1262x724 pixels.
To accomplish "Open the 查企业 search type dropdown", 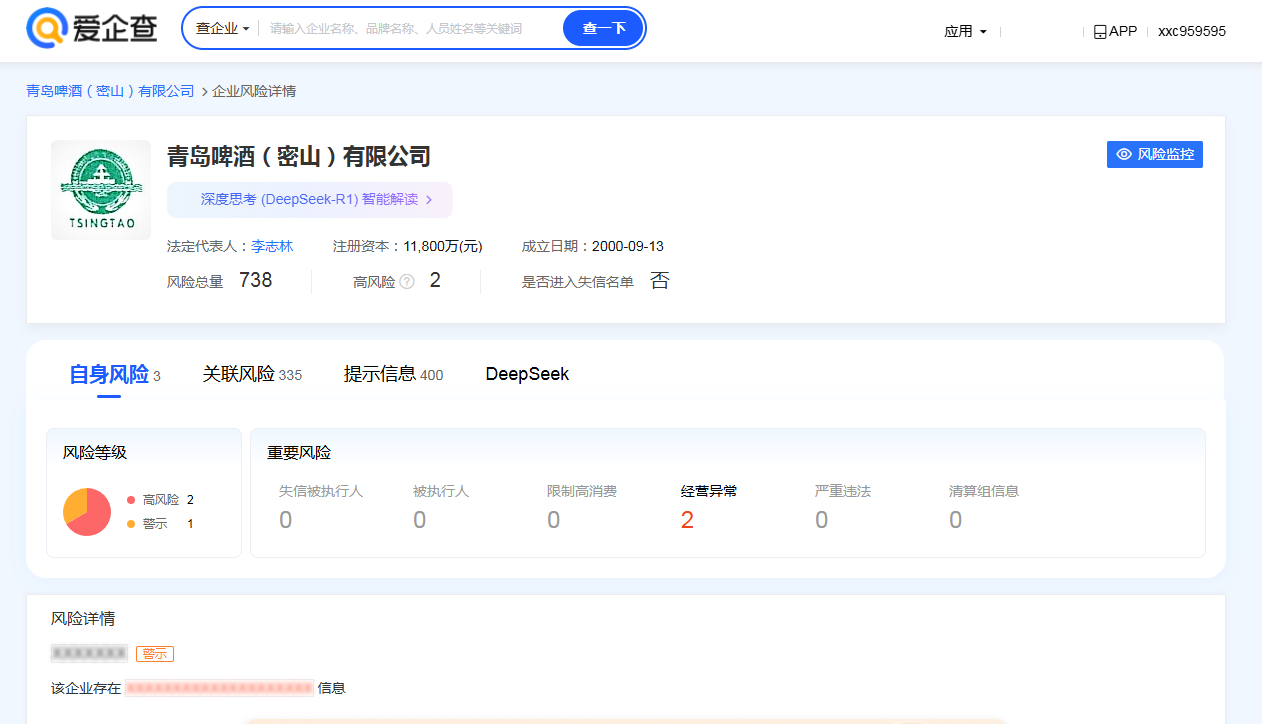I will coord(222,28).
